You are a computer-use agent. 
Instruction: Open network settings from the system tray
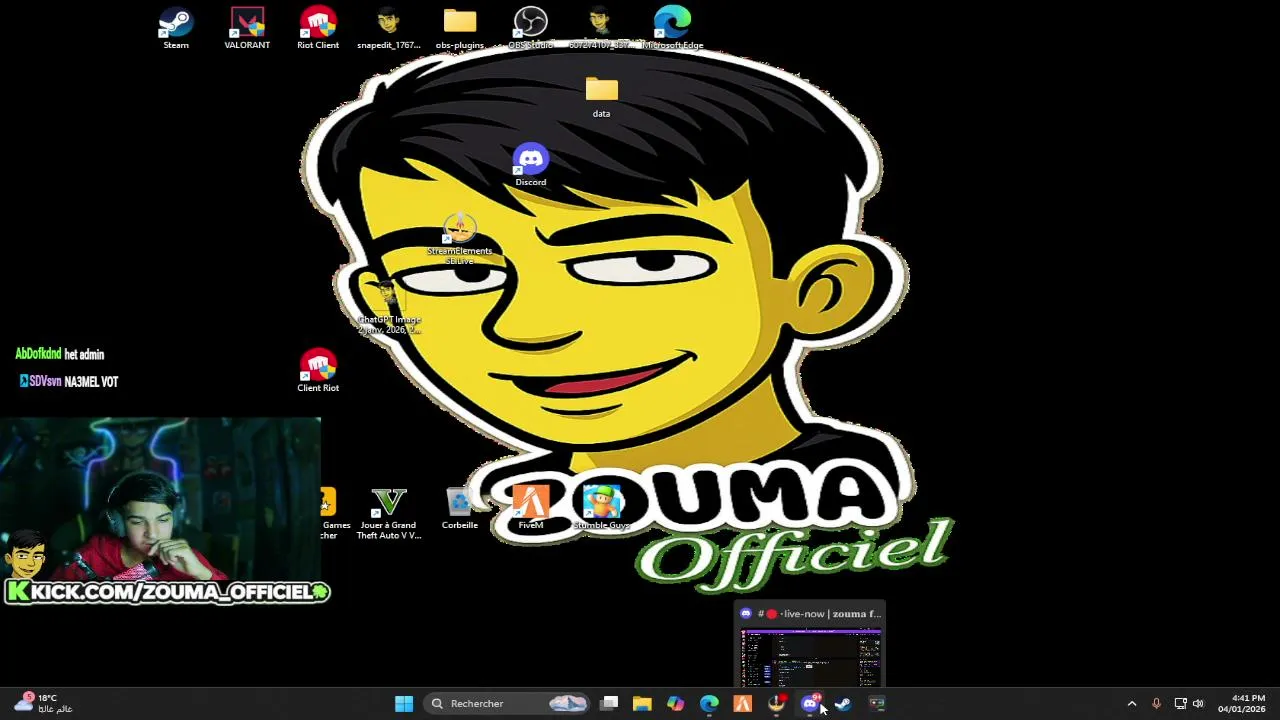point(1180,704)
